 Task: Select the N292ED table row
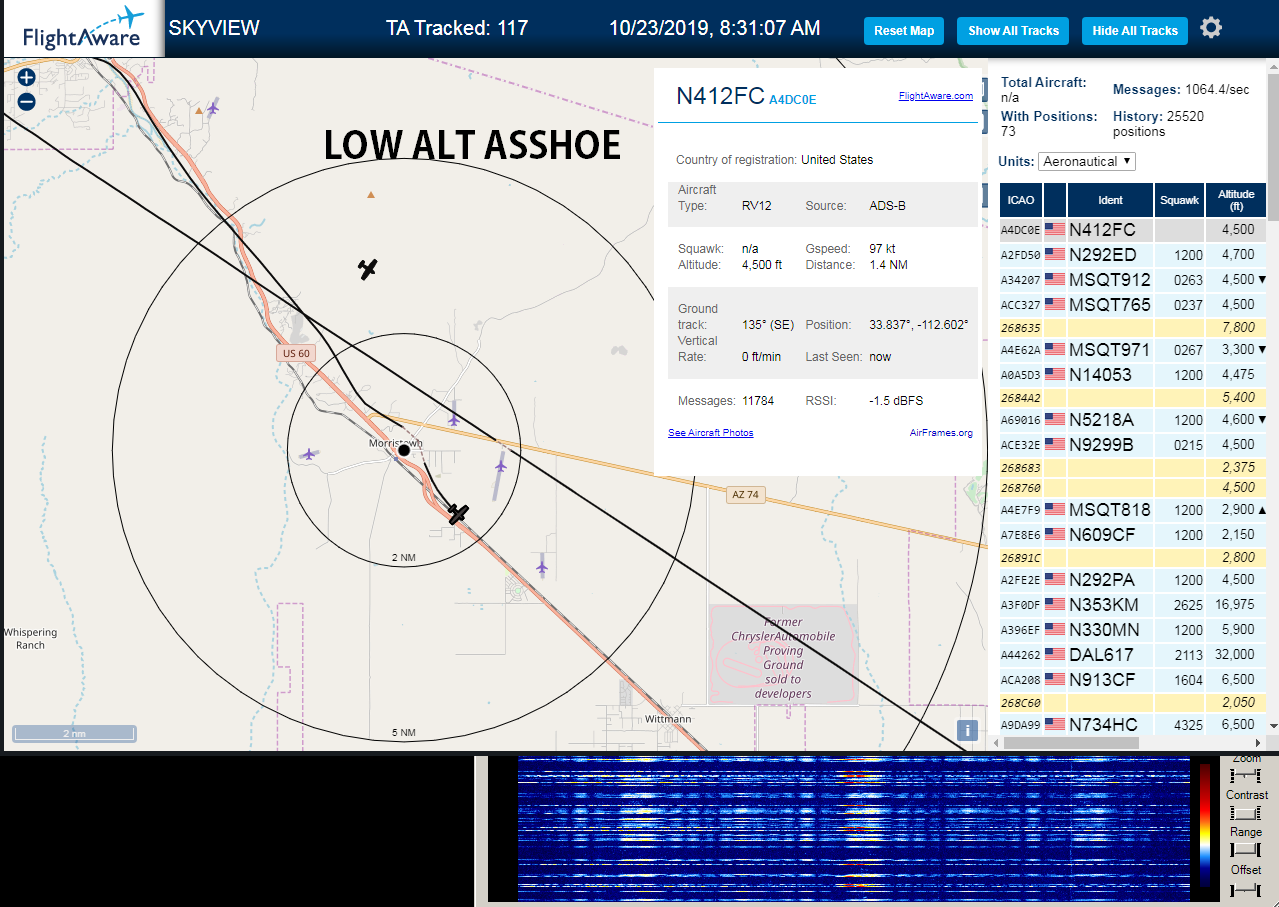[x=1133, y=255]
